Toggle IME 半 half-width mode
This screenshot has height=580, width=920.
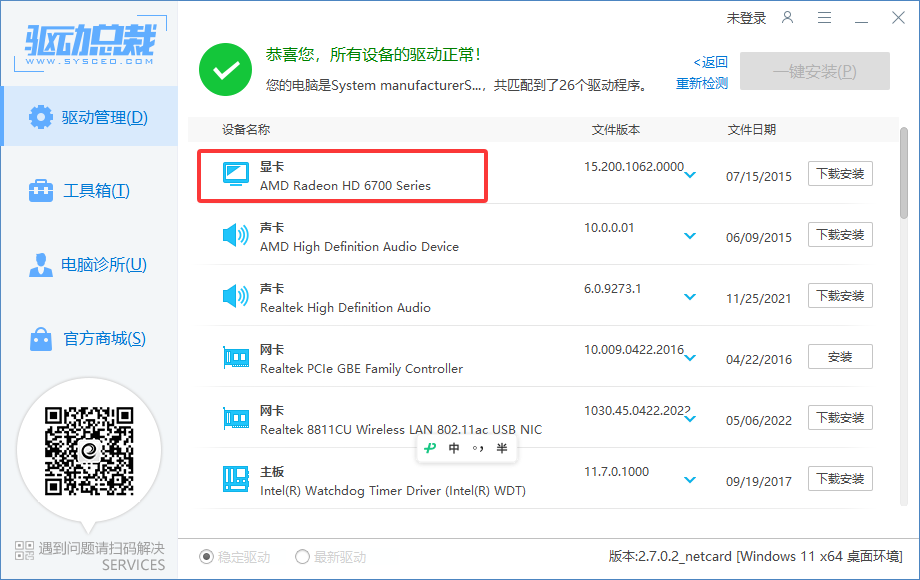(x=502, y=448)
